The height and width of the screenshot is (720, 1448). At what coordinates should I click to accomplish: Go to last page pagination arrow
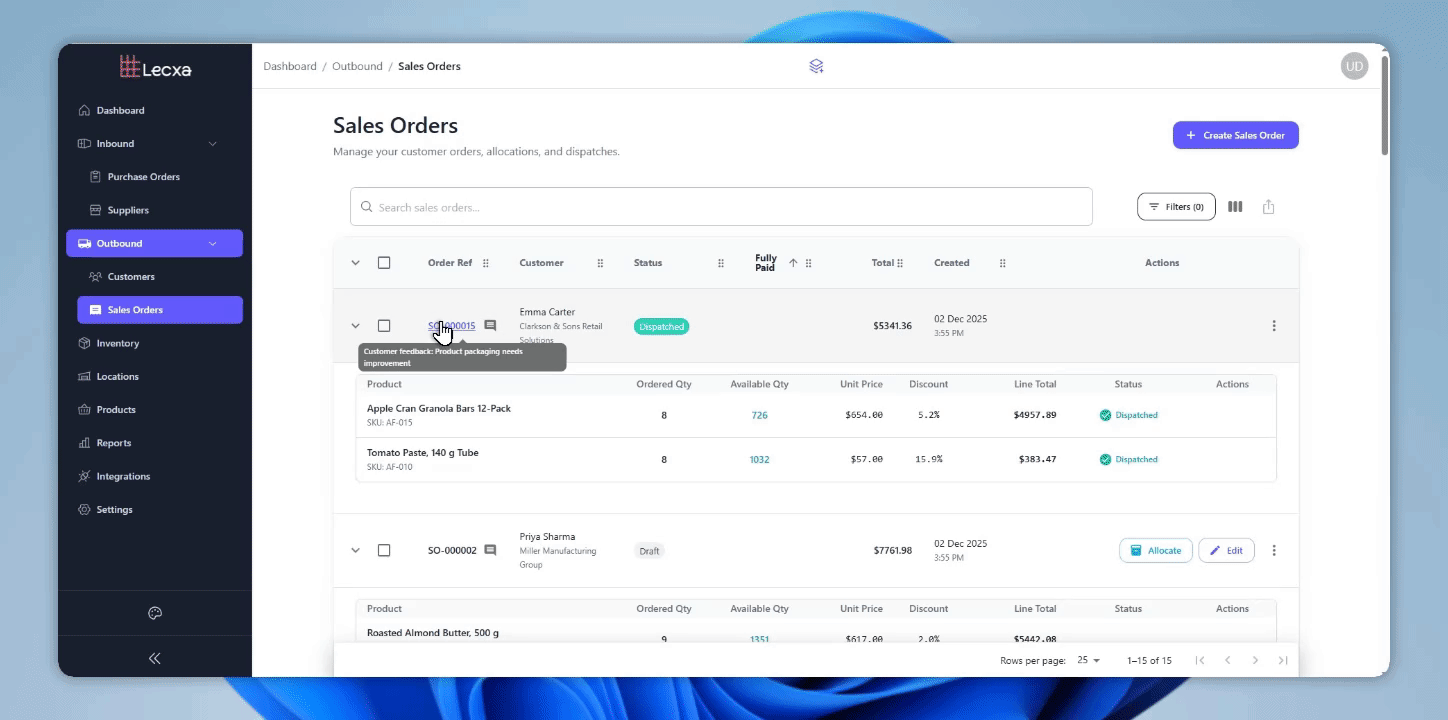pyautogui.click(x=1283, y=661)
